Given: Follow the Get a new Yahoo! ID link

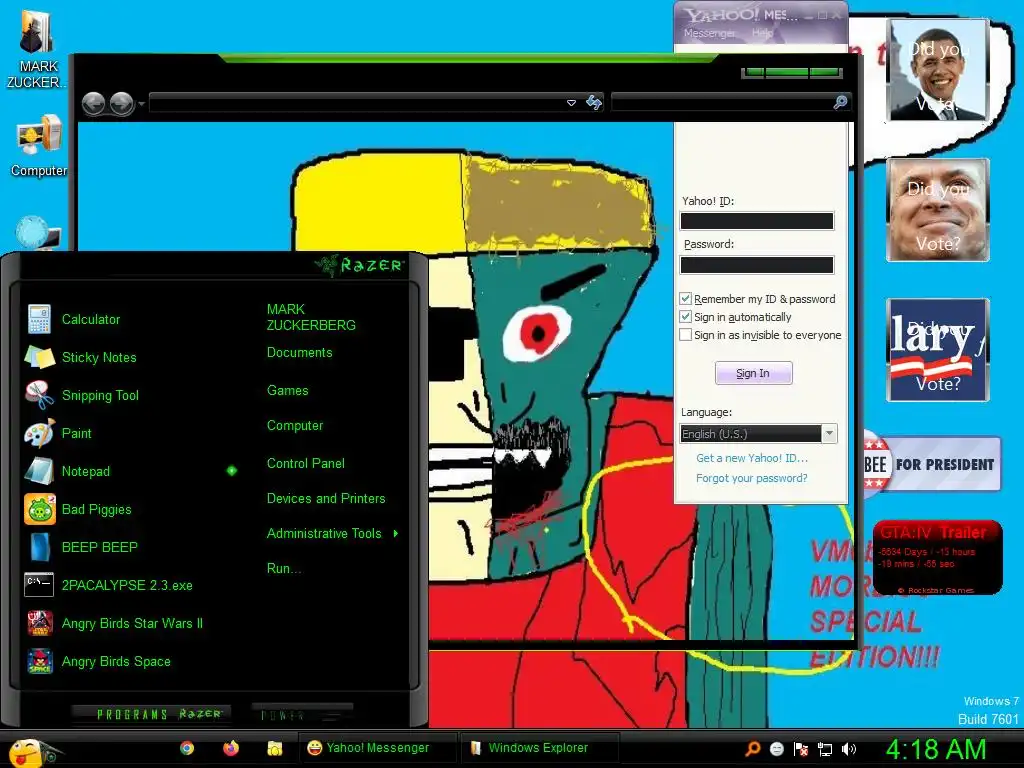Looking at the screenshot, I should (x=752, y=458).
